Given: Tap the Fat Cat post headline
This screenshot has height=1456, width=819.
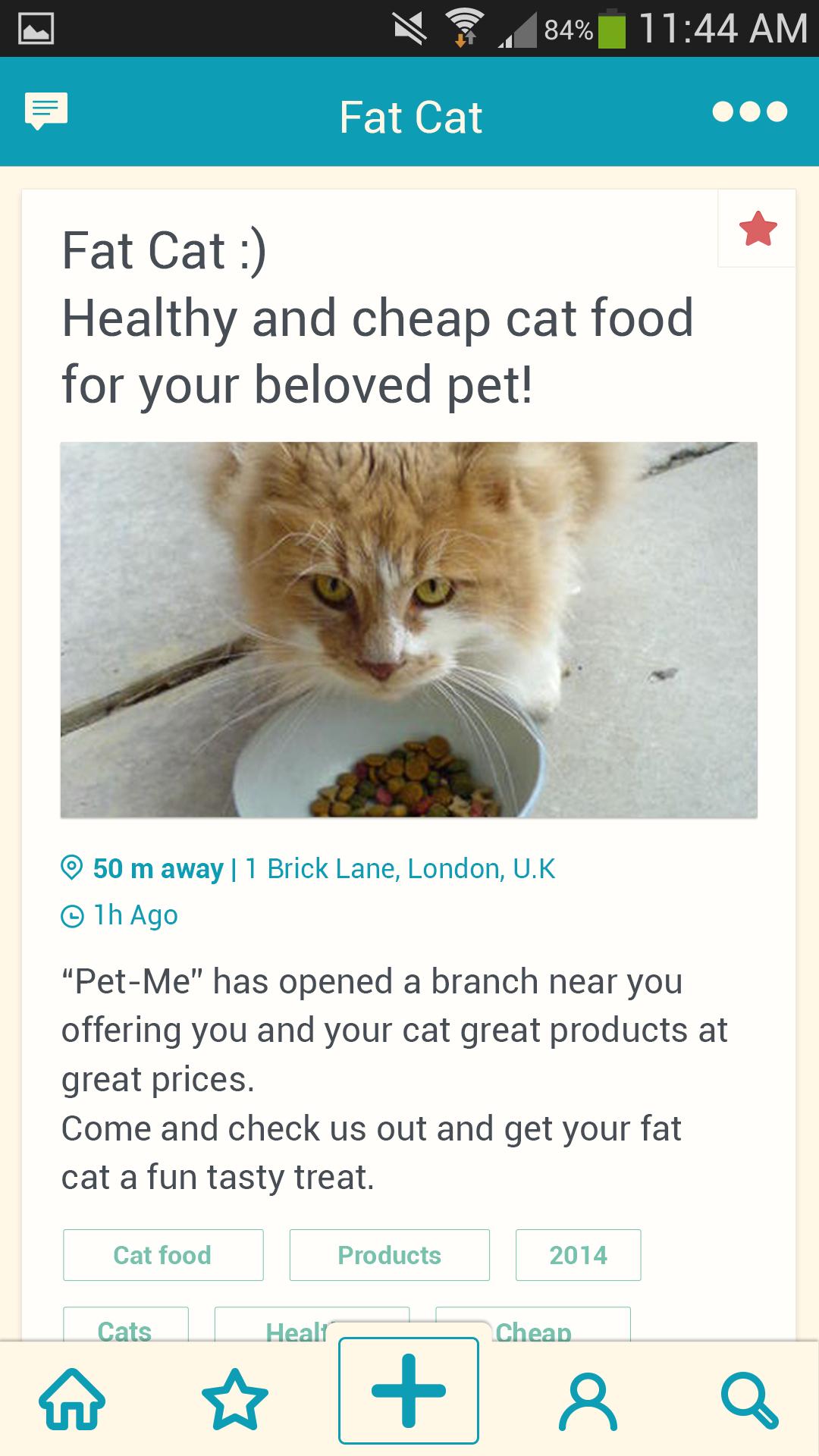Looking at the screenshot, I should 377,317.
